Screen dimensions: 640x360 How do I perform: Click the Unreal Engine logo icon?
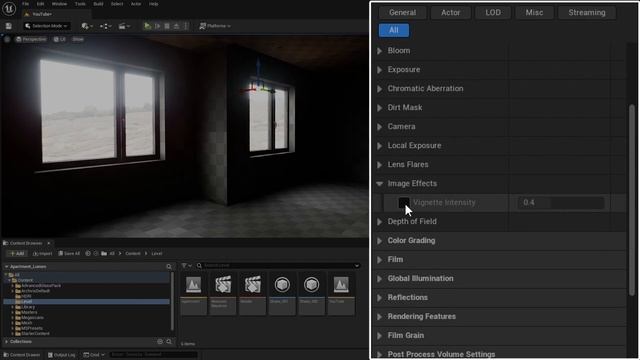(x=9, y=8)
